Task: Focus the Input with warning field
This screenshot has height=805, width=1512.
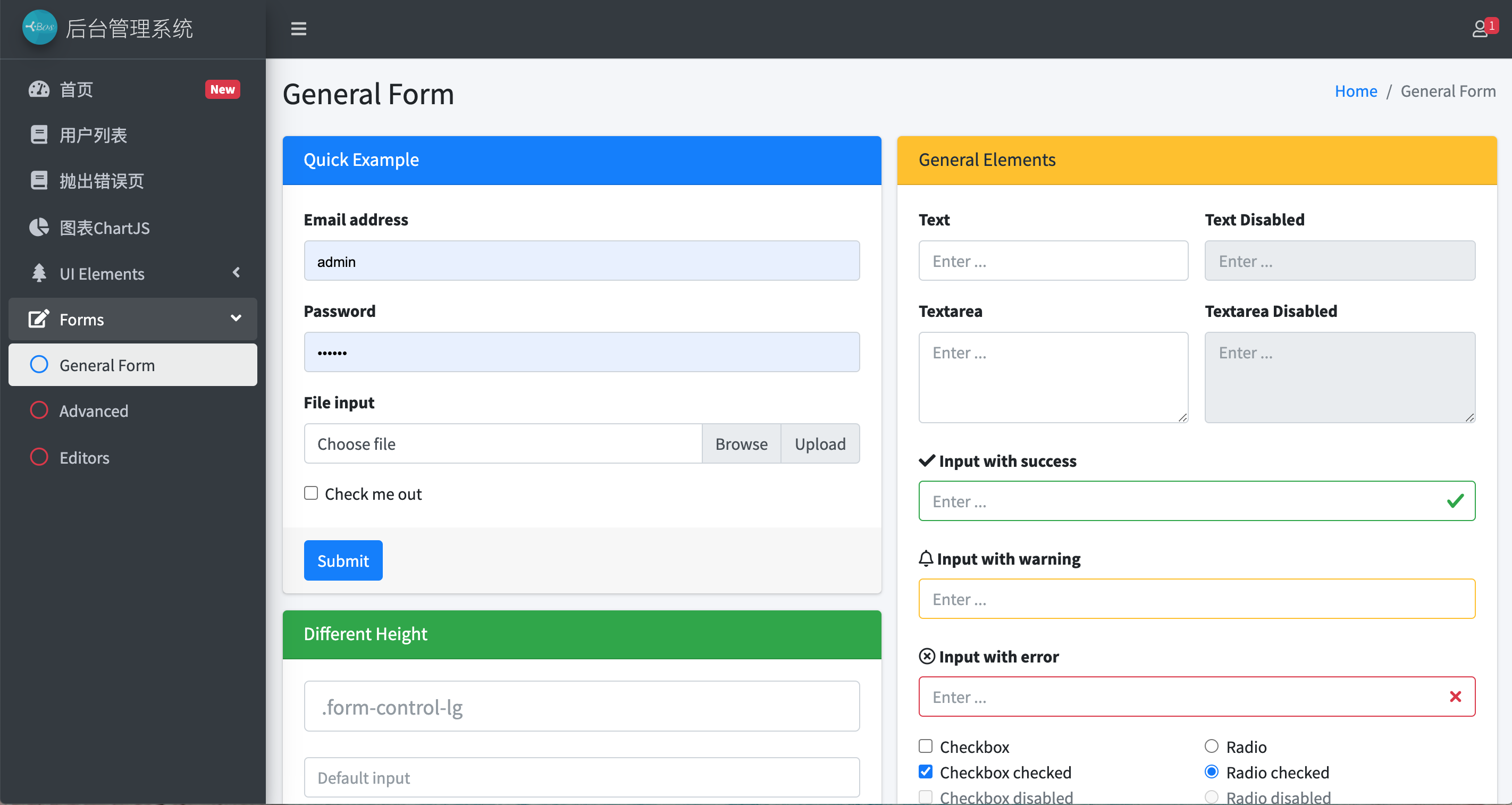Action: (x=1197, y=598)
